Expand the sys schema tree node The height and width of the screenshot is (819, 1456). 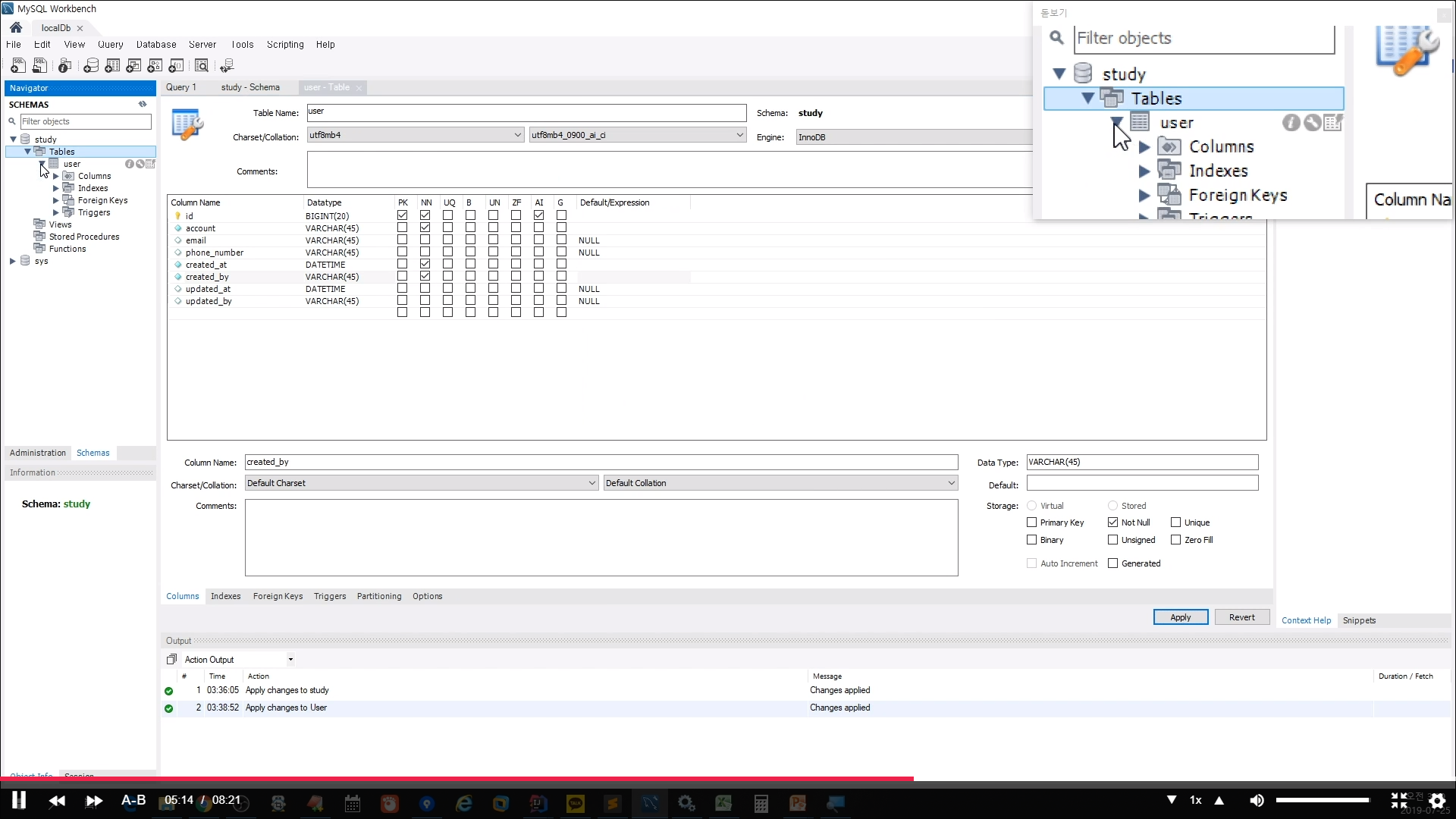click(x=13, y=261)
